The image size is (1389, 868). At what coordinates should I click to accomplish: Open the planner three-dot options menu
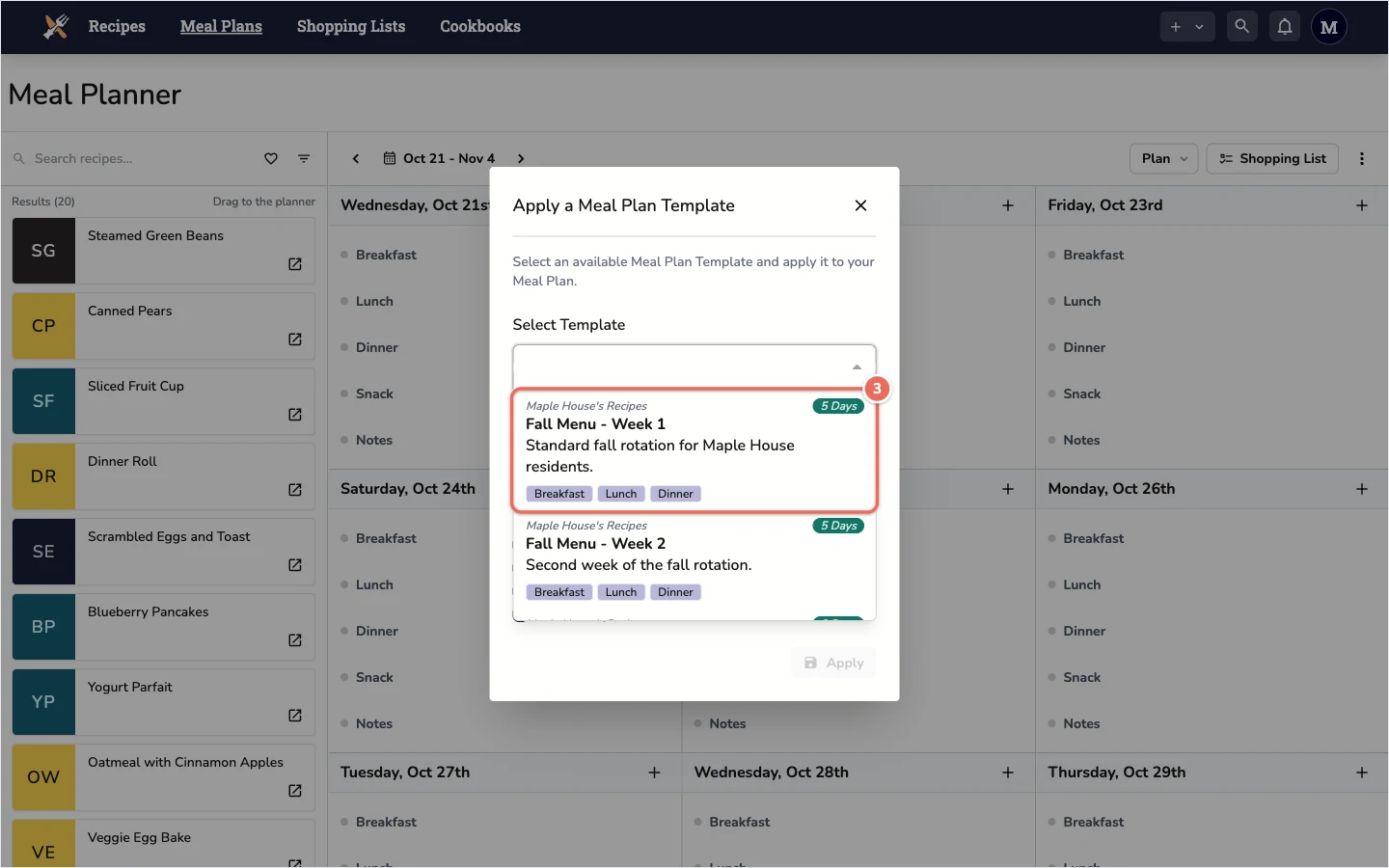coord(1362,158)
